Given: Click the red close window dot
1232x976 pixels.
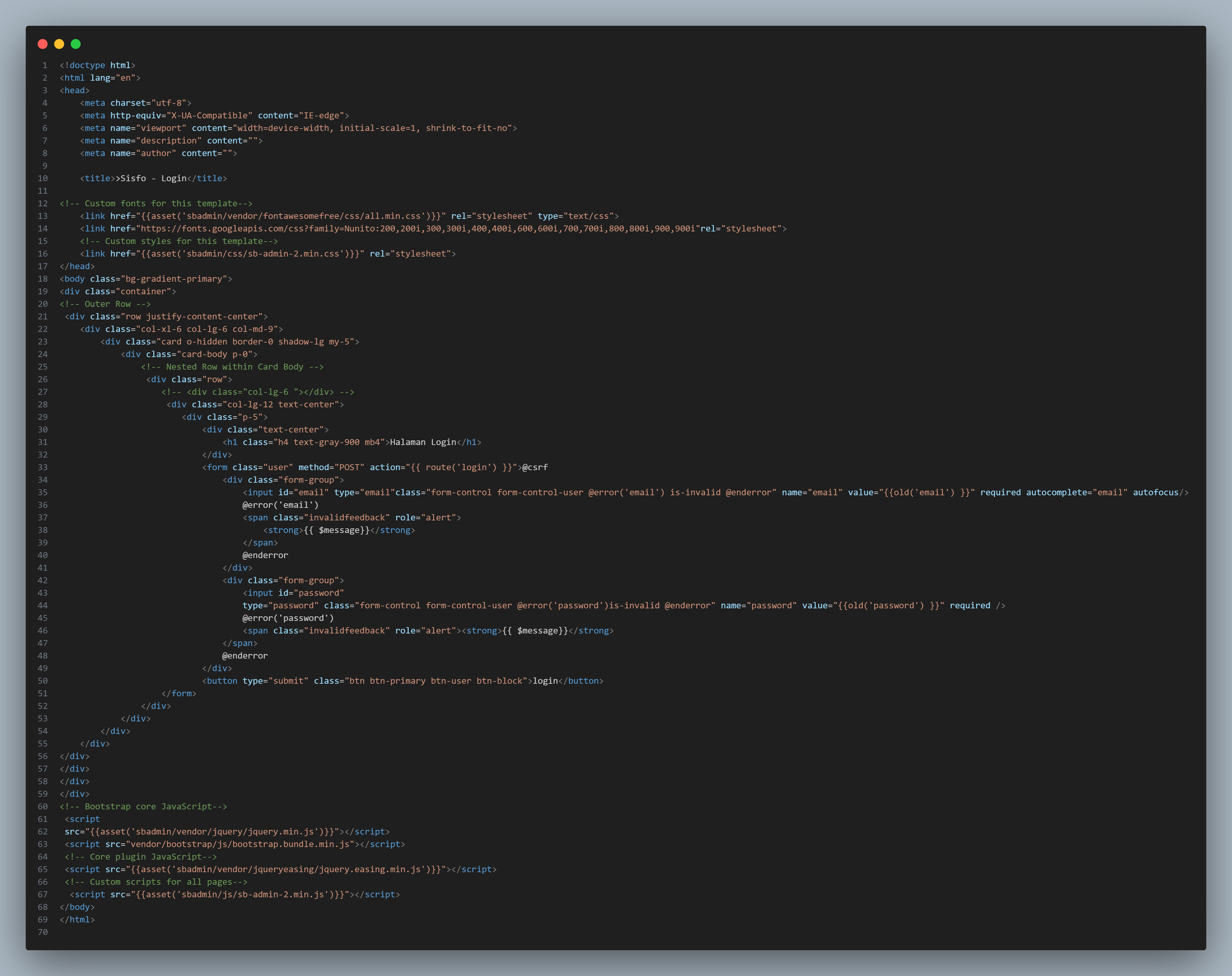Looking at the screenshot, I should 42,44.
